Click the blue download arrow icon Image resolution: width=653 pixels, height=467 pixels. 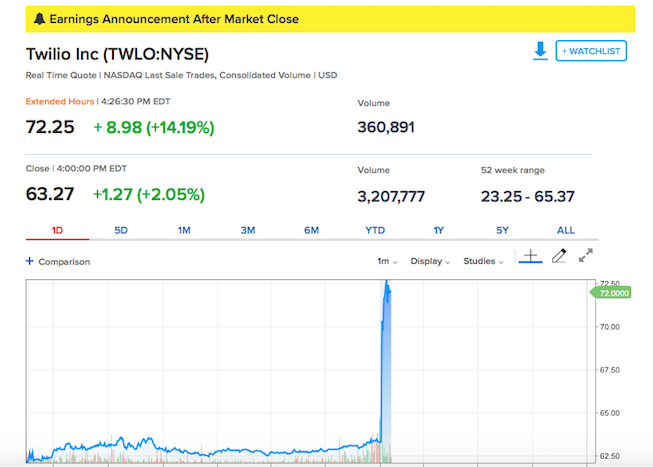[x=540, y=51]
